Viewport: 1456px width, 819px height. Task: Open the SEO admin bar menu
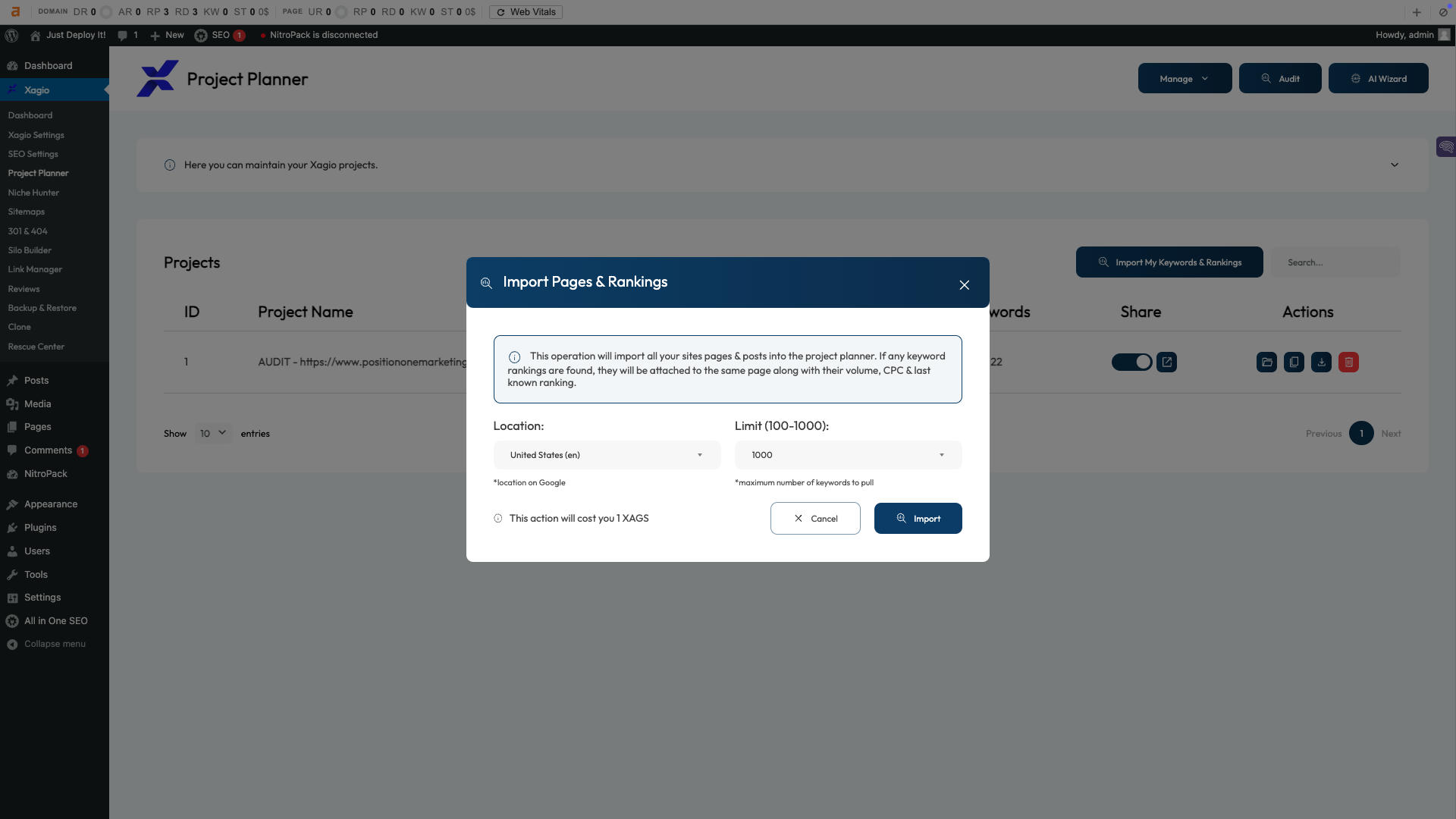[219, 35]
